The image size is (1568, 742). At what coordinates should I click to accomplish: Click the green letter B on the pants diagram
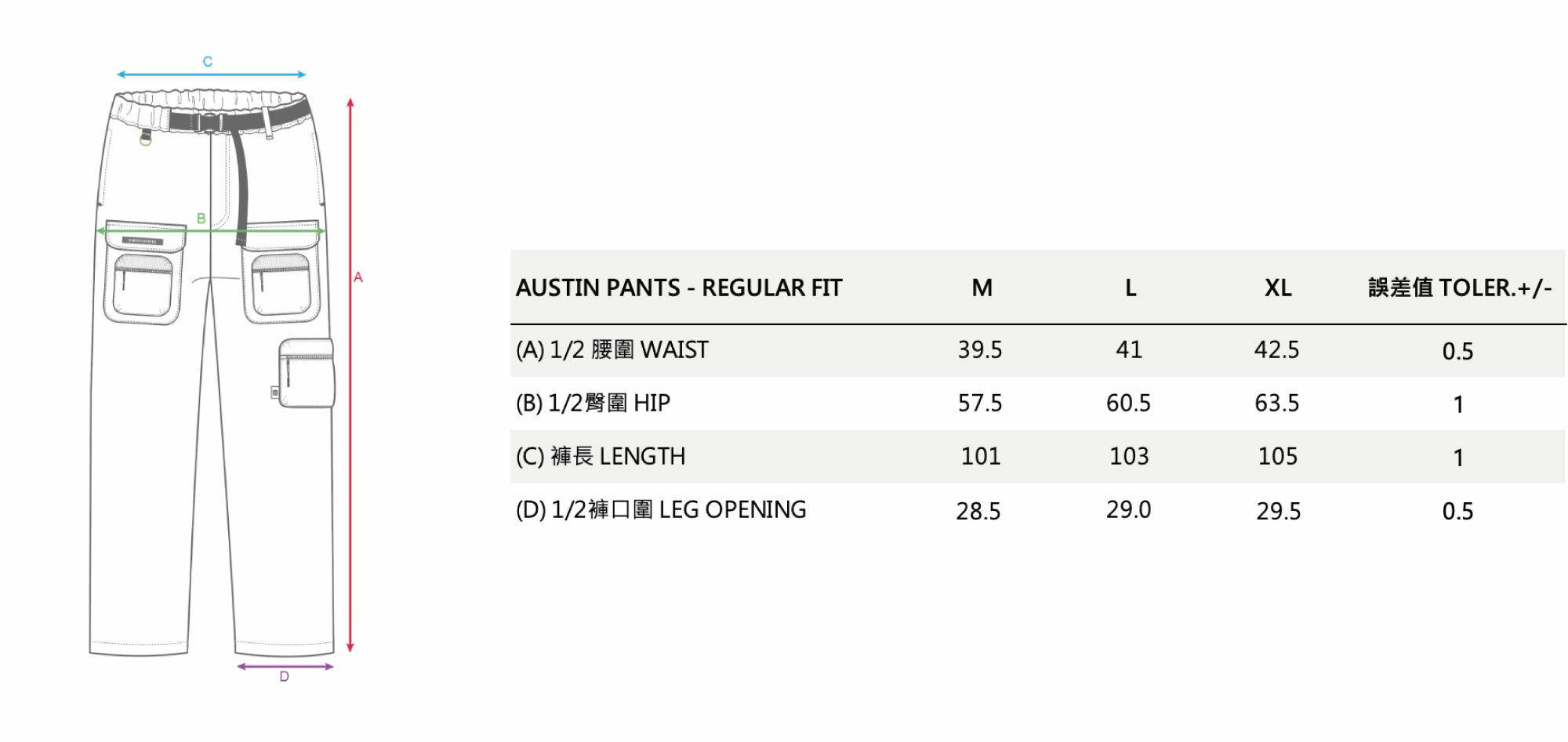tap(201, 219)
